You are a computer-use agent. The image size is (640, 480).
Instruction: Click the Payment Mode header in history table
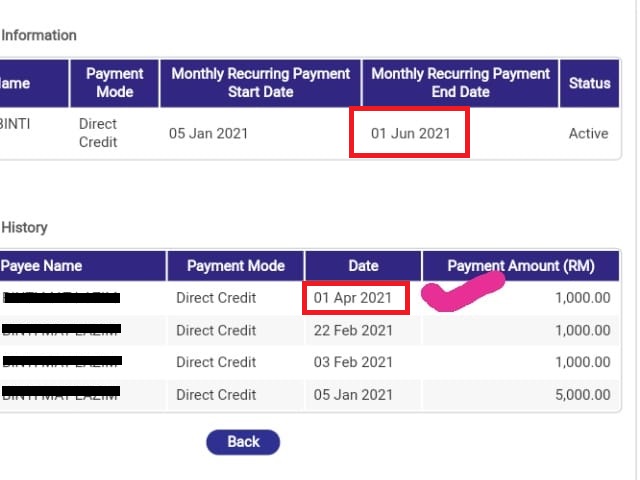pyautogui.click(x=236, y=266)
